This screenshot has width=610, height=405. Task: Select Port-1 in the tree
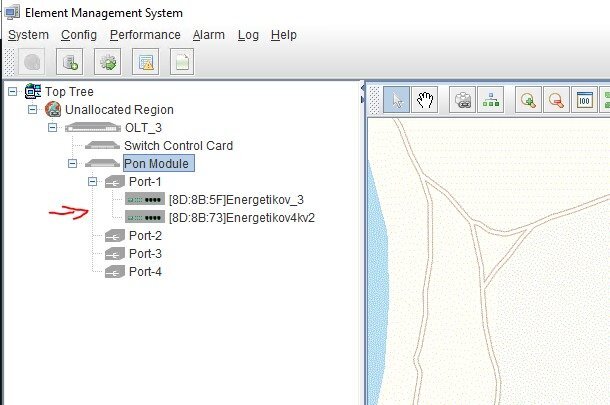145,182
